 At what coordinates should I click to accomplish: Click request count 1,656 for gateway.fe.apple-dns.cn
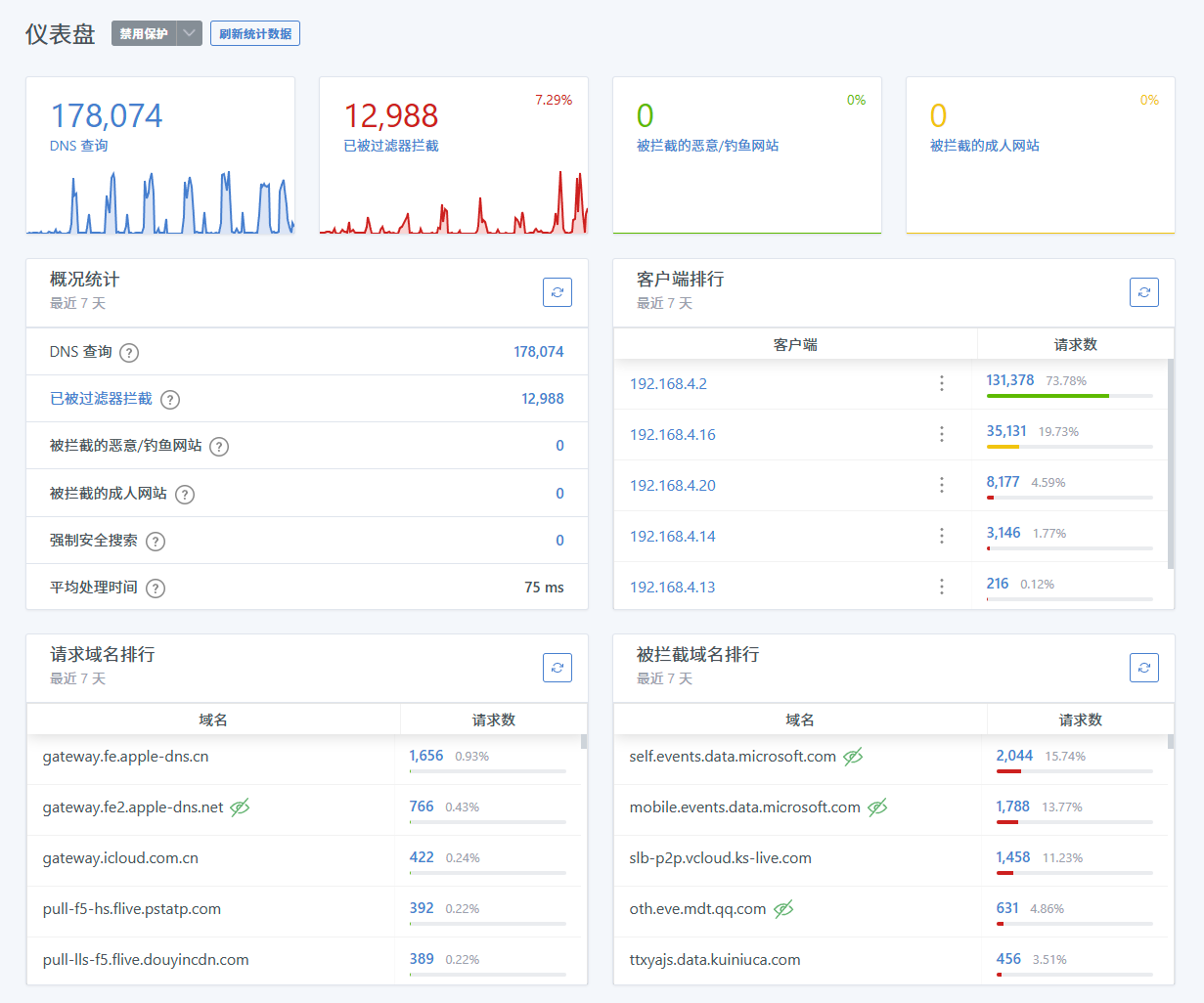tap(426, 756)
